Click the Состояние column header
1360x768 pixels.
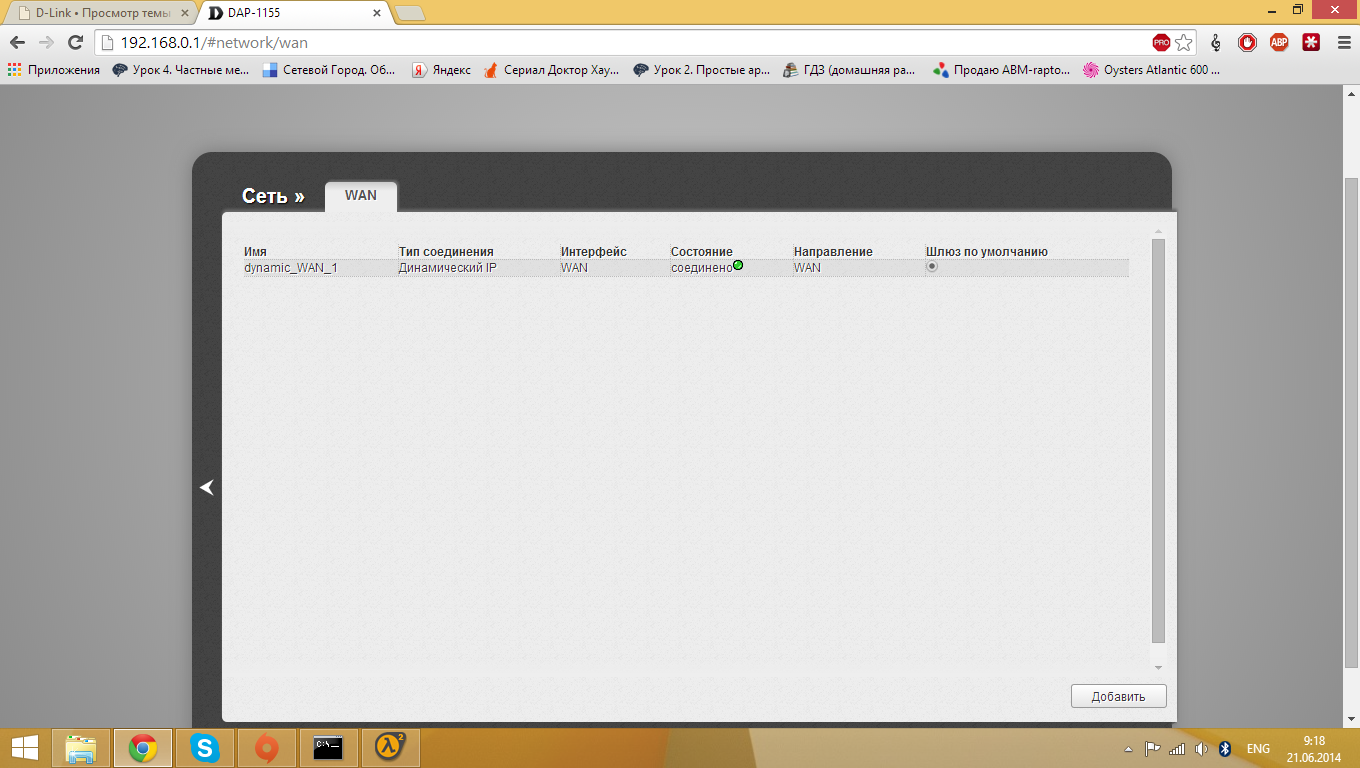(x=702, y=252)
